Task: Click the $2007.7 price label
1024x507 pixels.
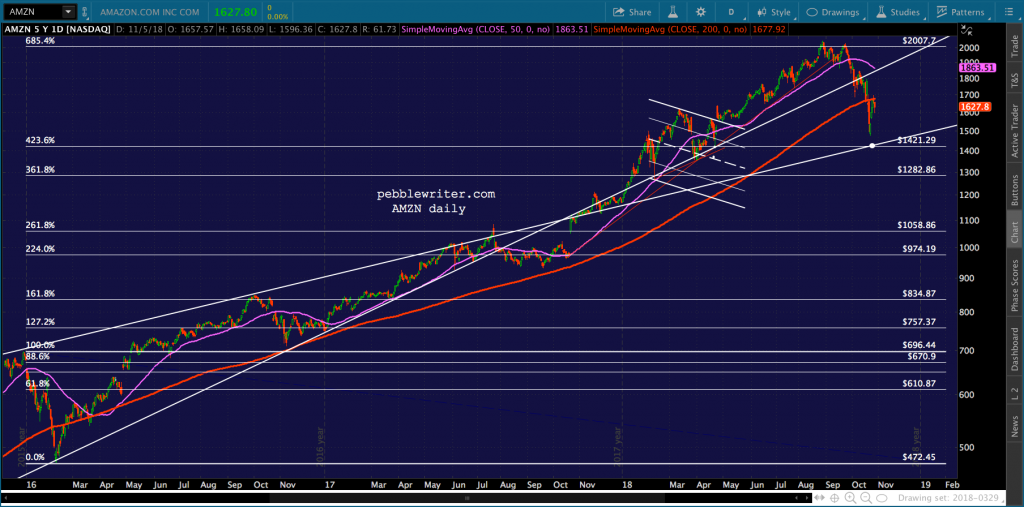Action: [919, 41]
